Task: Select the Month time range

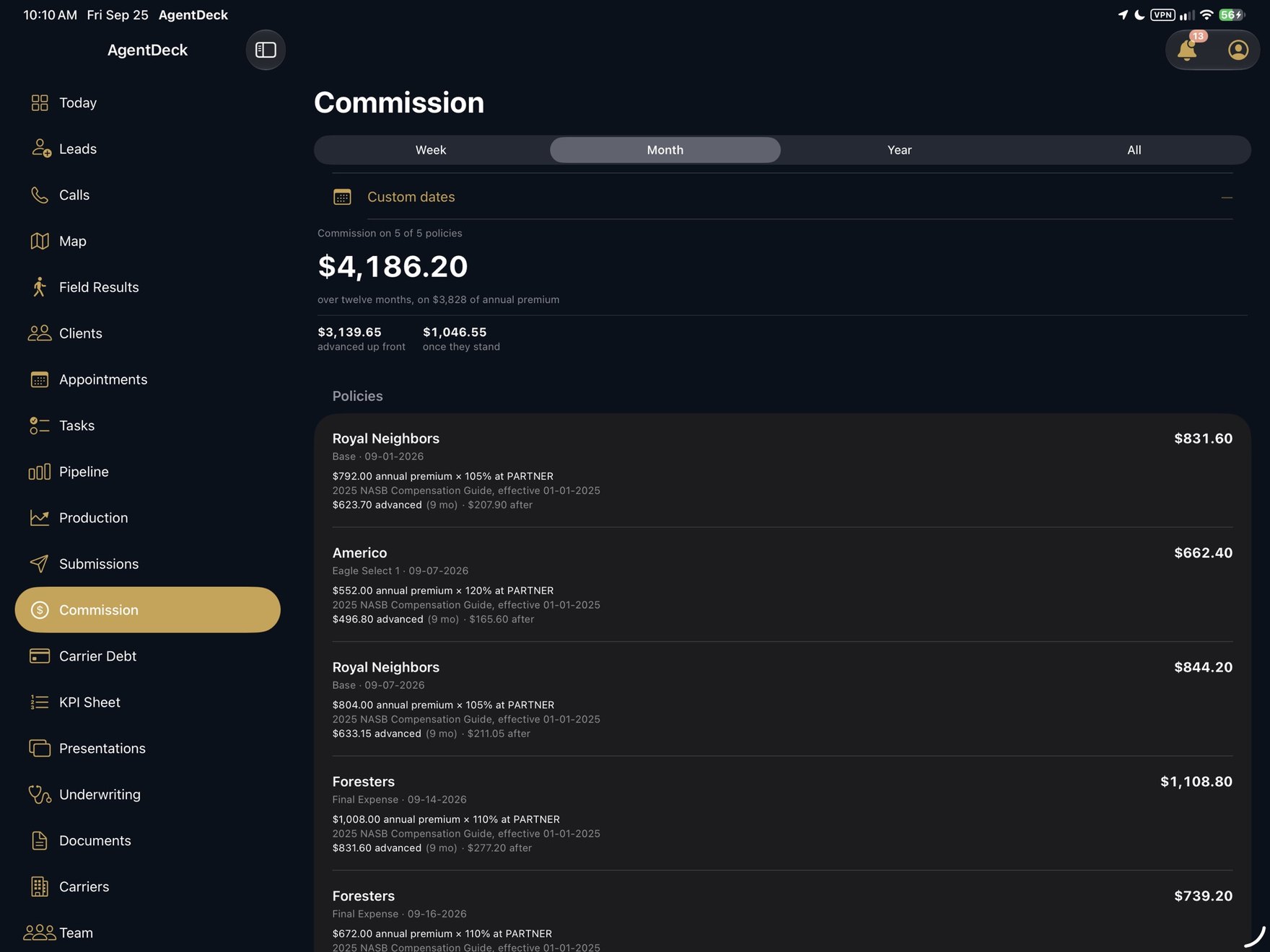Action: (x=665, y=150)
